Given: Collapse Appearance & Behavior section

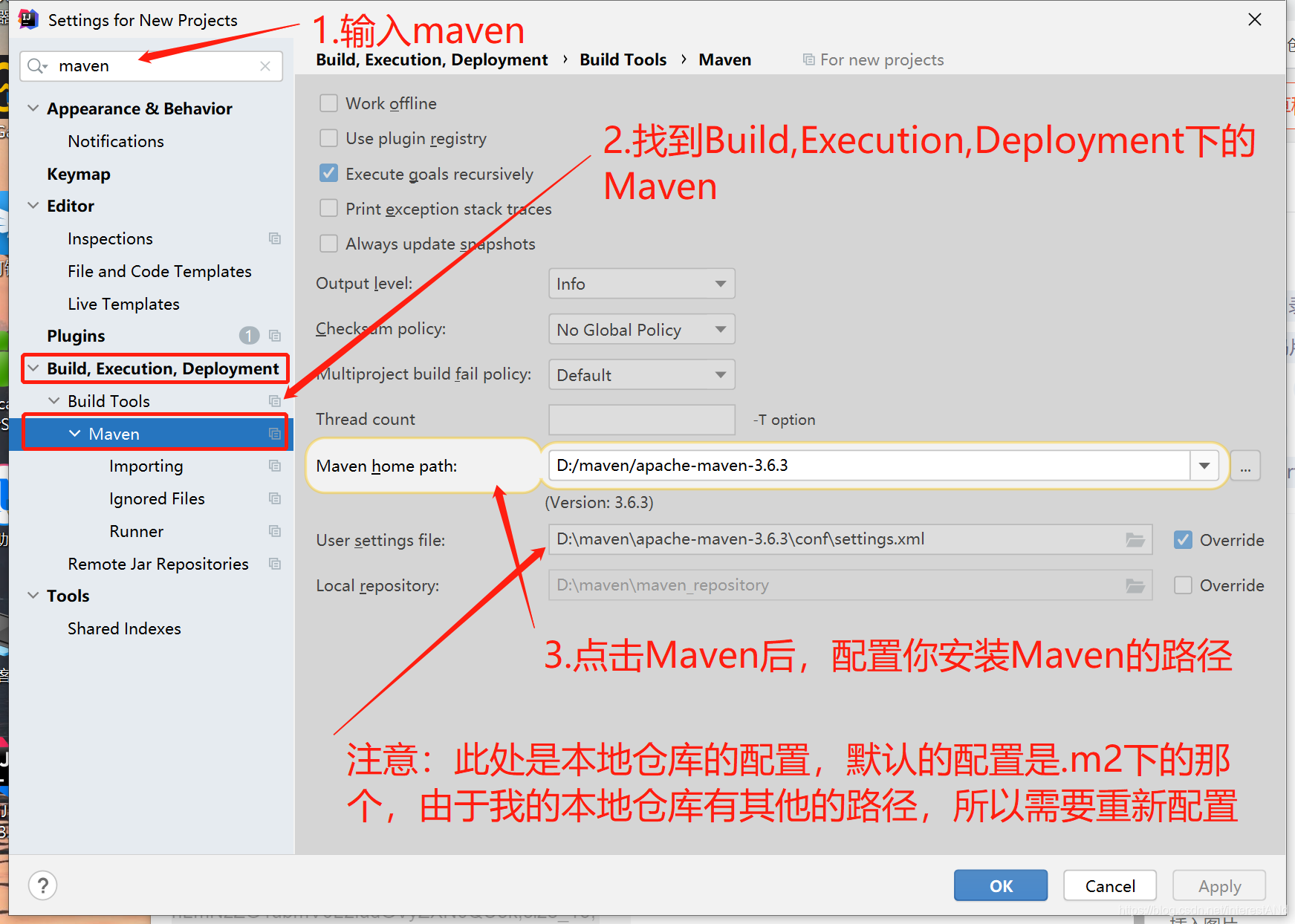Looking at the screenshot, I should [x=33, y=108].
